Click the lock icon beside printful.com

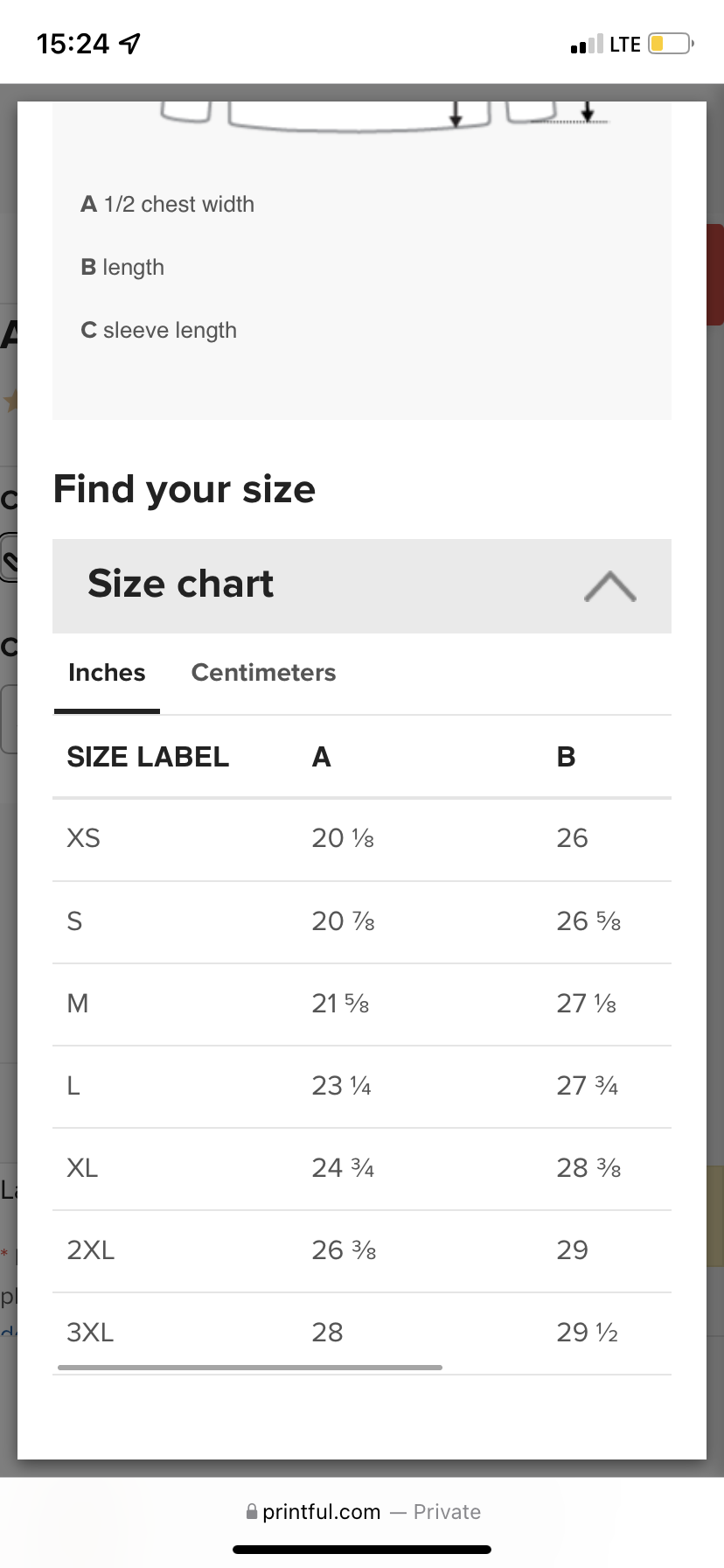click(x=252, y=1511)
